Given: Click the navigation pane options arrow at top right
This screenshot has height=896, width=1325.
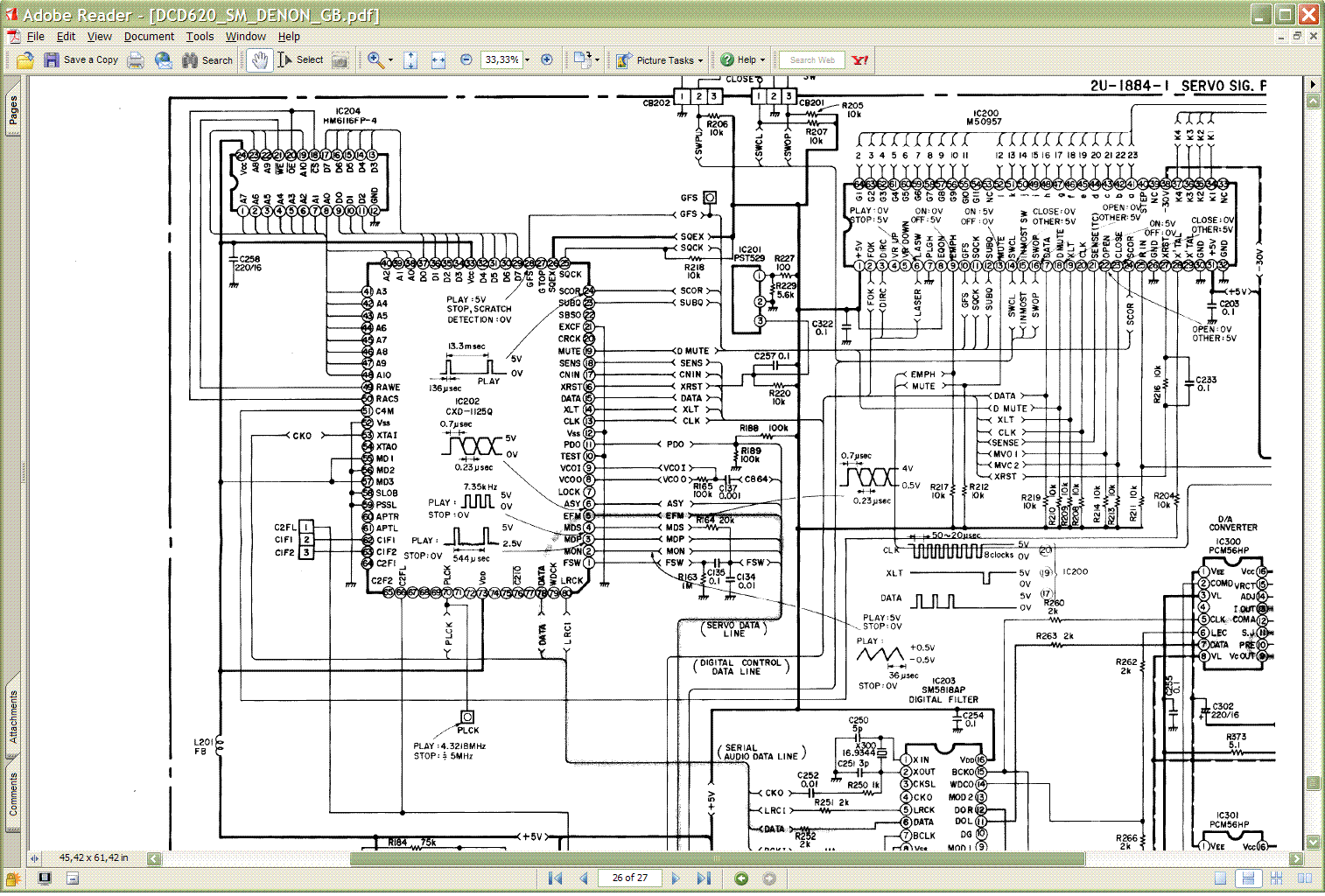Looking at the screenshot, I should point(1313,84).
